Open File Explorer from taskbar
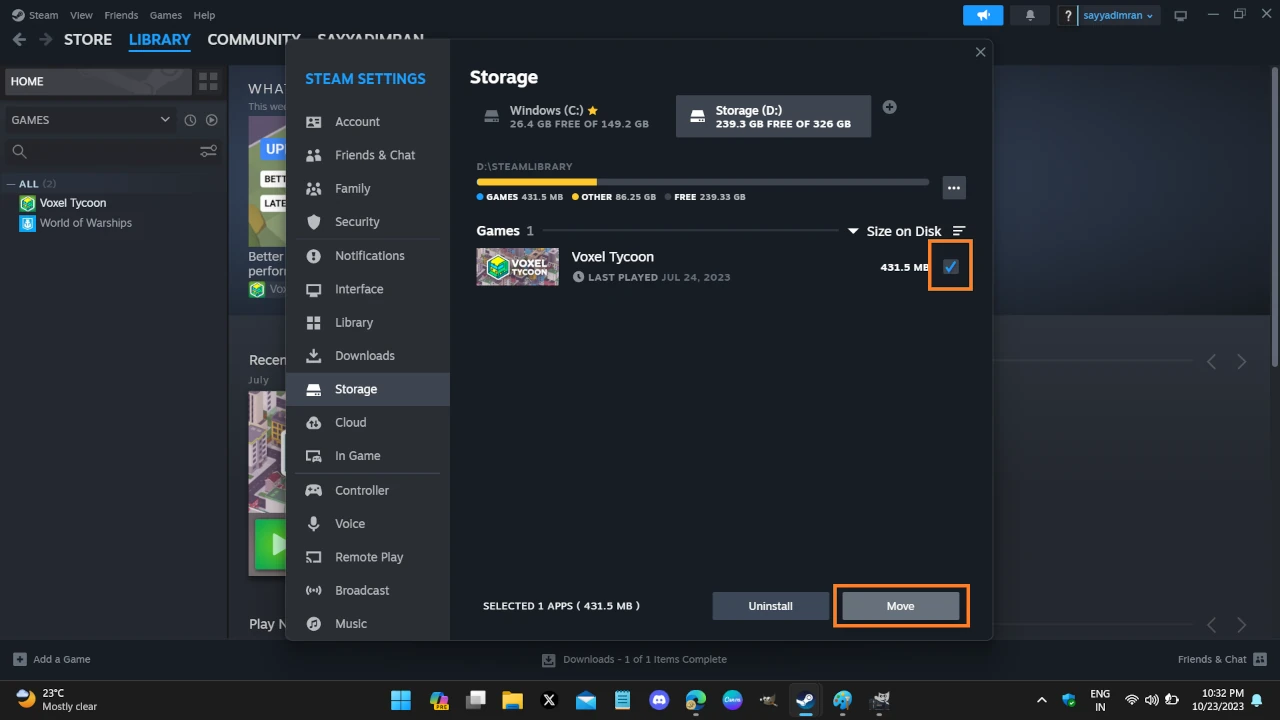Image resolution: width=1280 pixels, height=720 pixels. tap(512, 699)
